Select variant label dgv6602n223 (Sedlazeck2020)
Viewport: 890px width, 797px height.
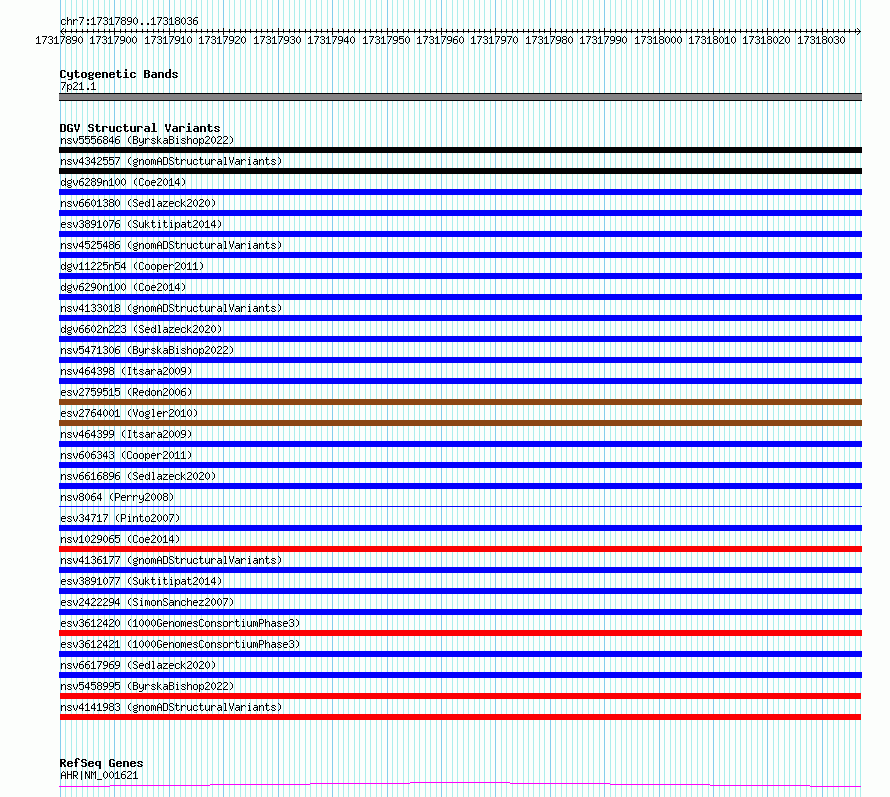(x=141, y=329)
